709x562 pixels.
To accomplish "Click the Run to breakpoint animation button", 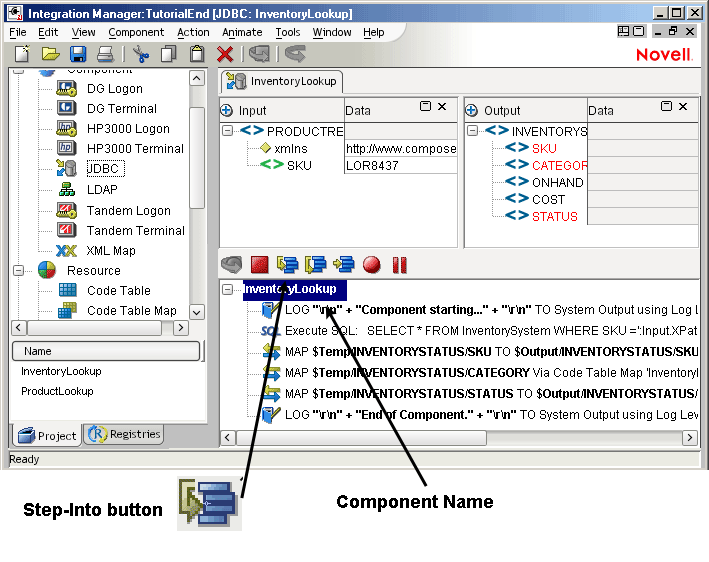I will click(344, 264).
